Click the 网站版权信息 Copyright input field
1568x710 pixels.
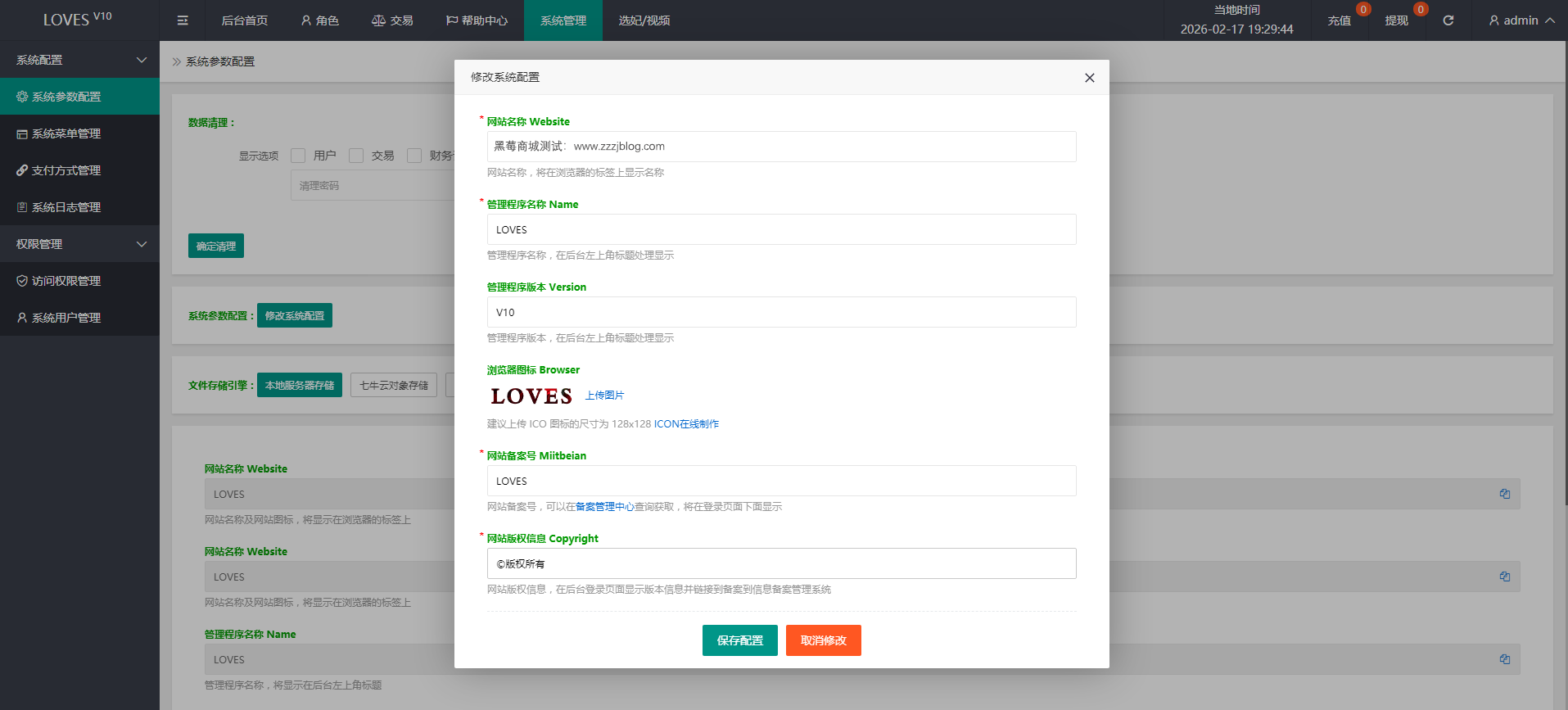(781, 563)
